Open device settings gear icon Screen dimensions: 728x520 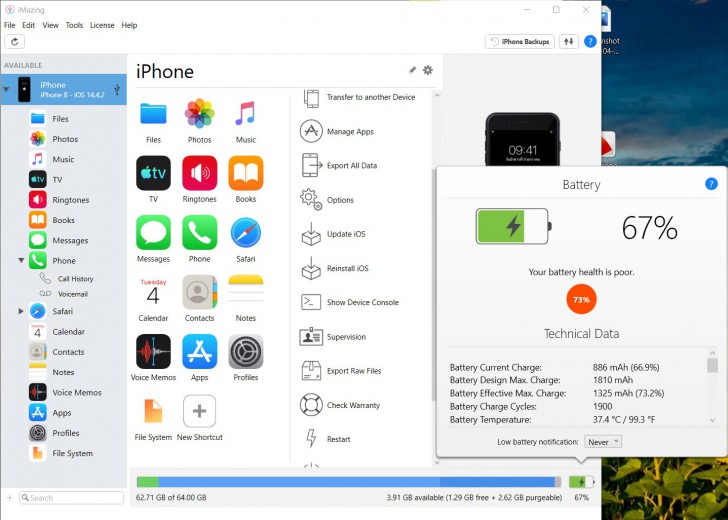[x=428, y=70]
